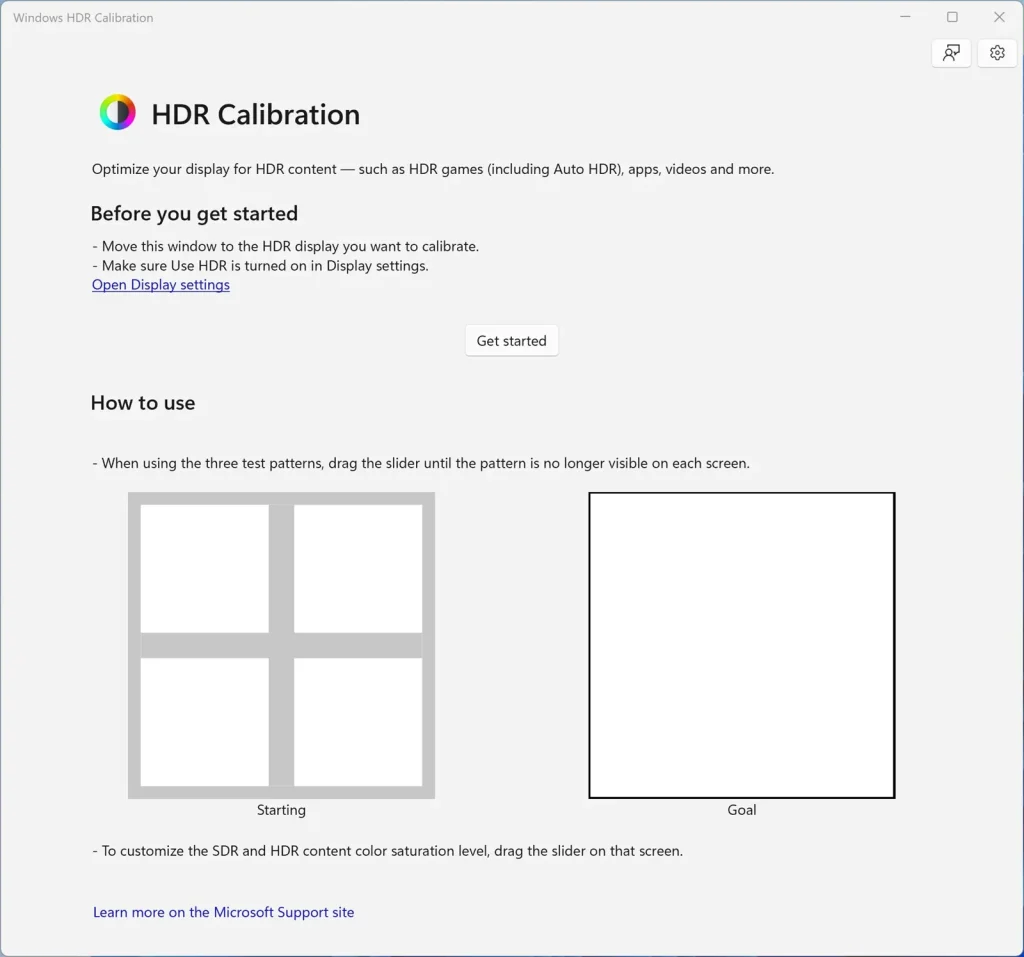Close the Windows HDR Calibration window
Screen dimensions: 1024x957
[x=999, y=17]
